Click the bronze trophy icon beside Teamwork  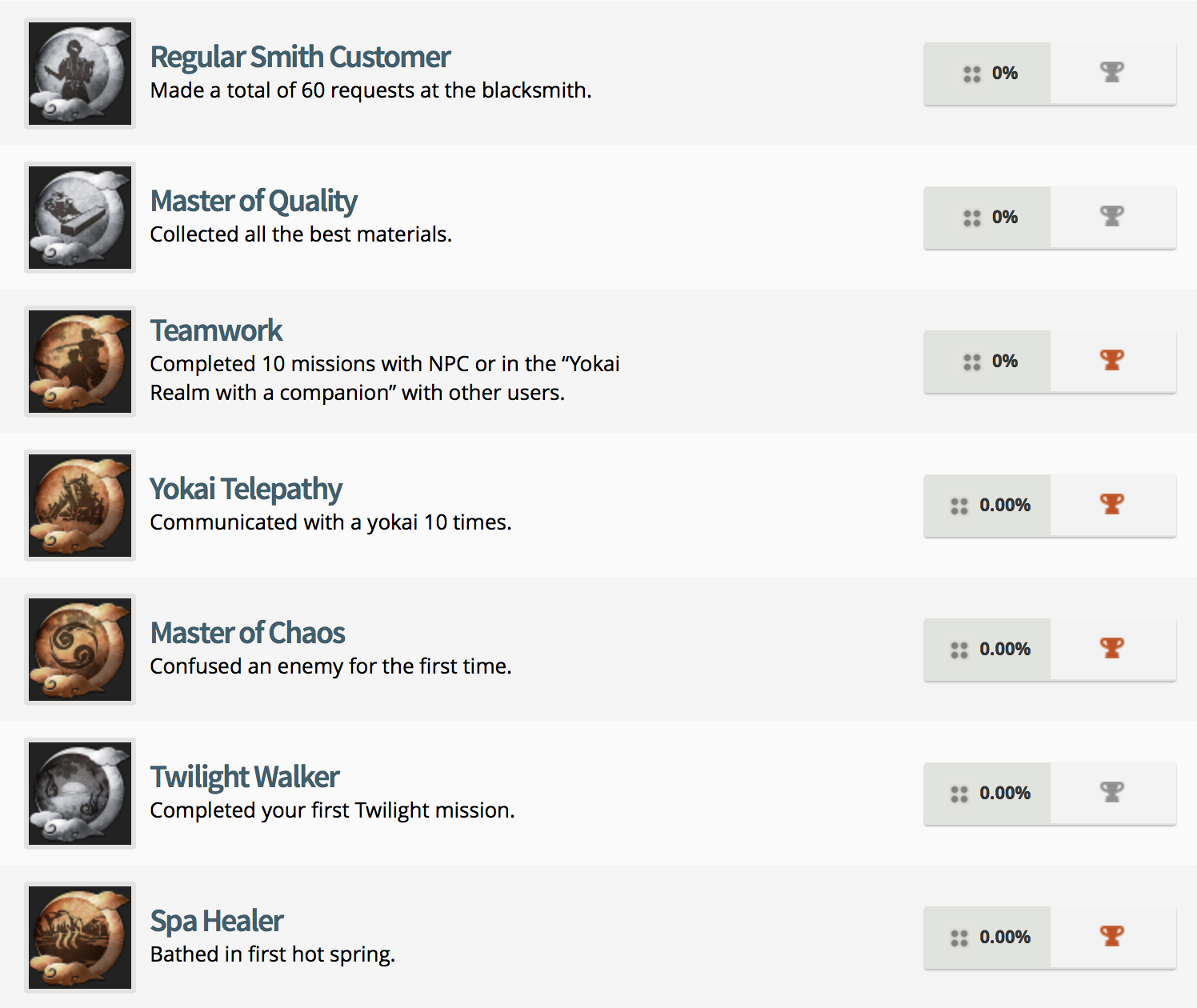[x=1112, y=361]
